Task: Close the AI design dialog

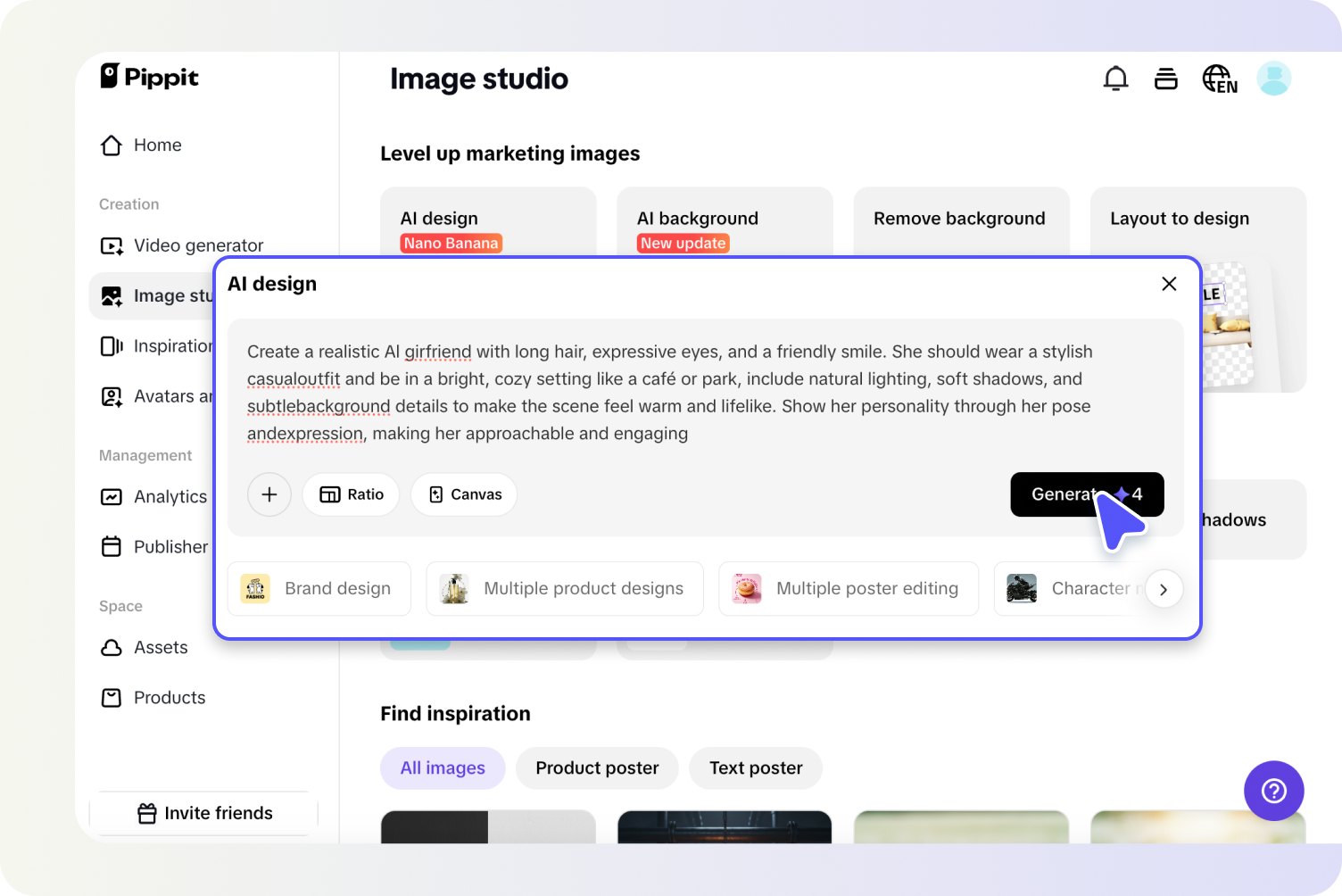Action: [x=1169, y=284]
